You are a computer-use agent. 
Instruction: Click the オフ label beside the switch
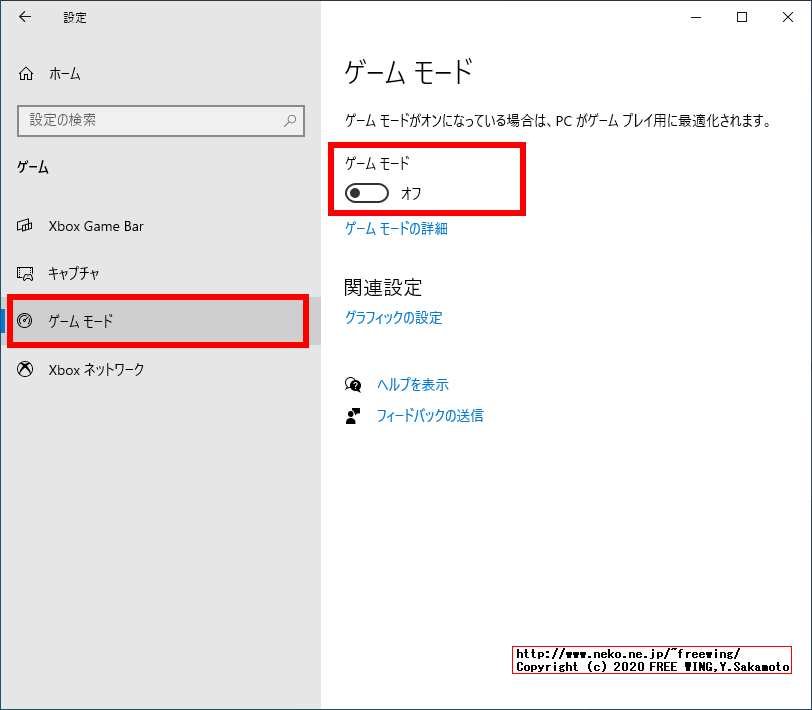coord(411,194)
